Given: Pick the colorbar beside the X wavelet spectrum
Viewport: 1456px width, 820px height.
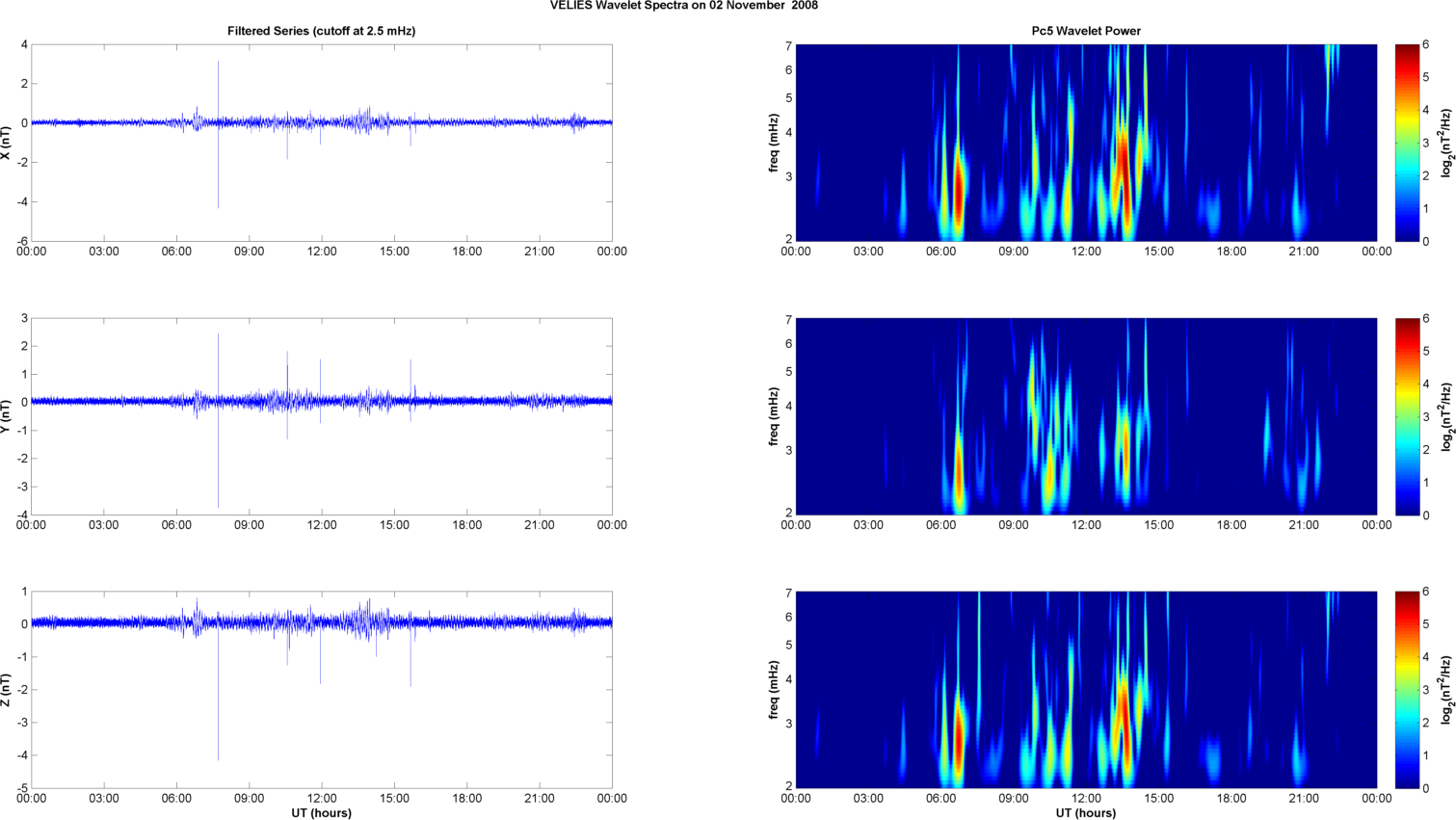Looking at the screenshot, I should pos(1407,143).
